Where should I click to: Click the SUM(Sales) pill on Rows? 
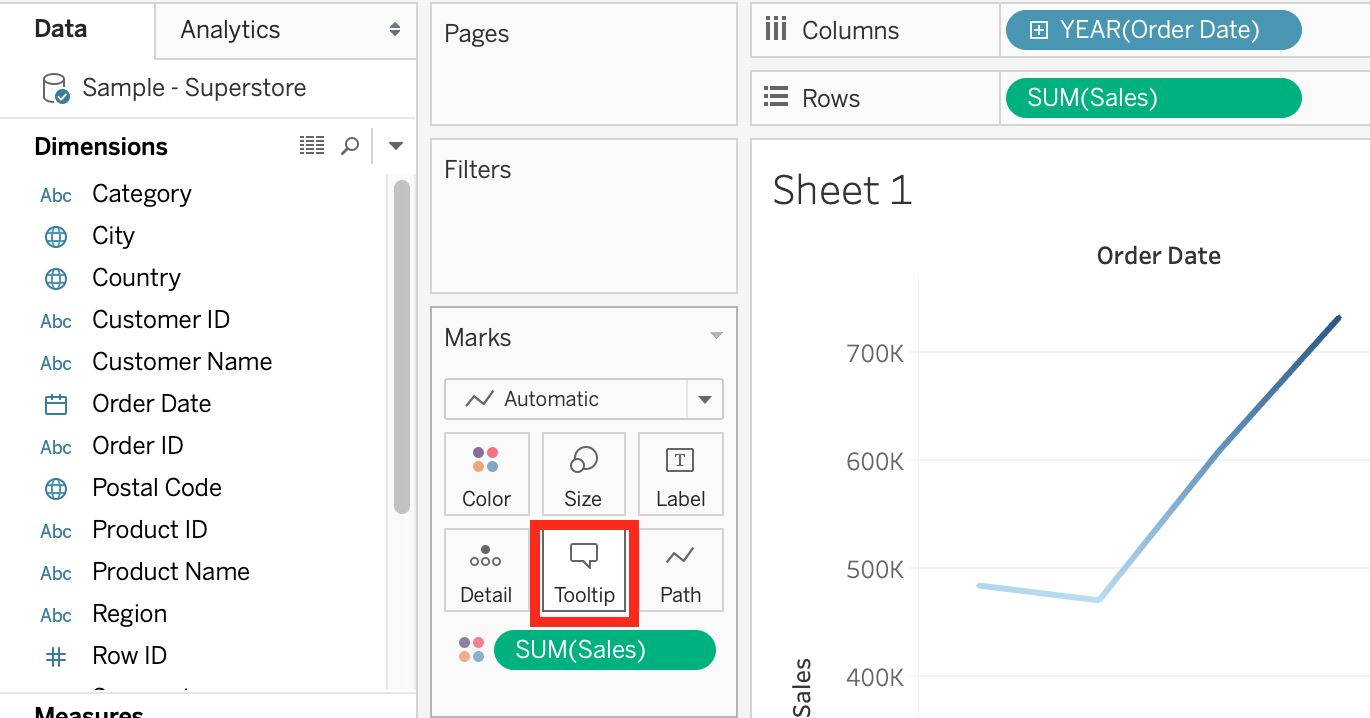1150,98
